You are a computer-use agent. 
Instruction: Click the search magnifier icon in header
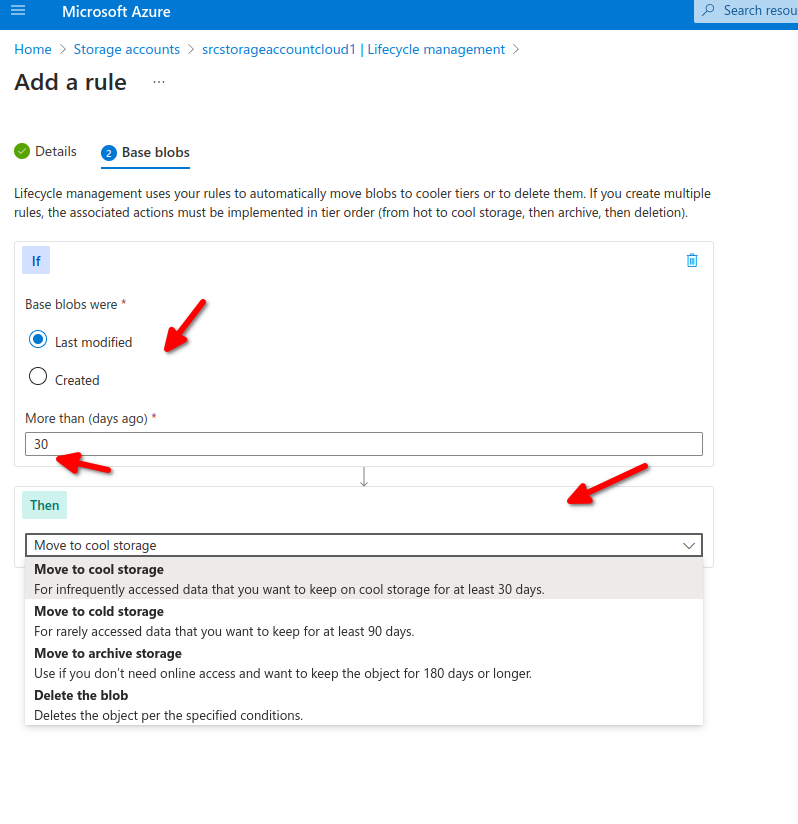click(708, 10)
